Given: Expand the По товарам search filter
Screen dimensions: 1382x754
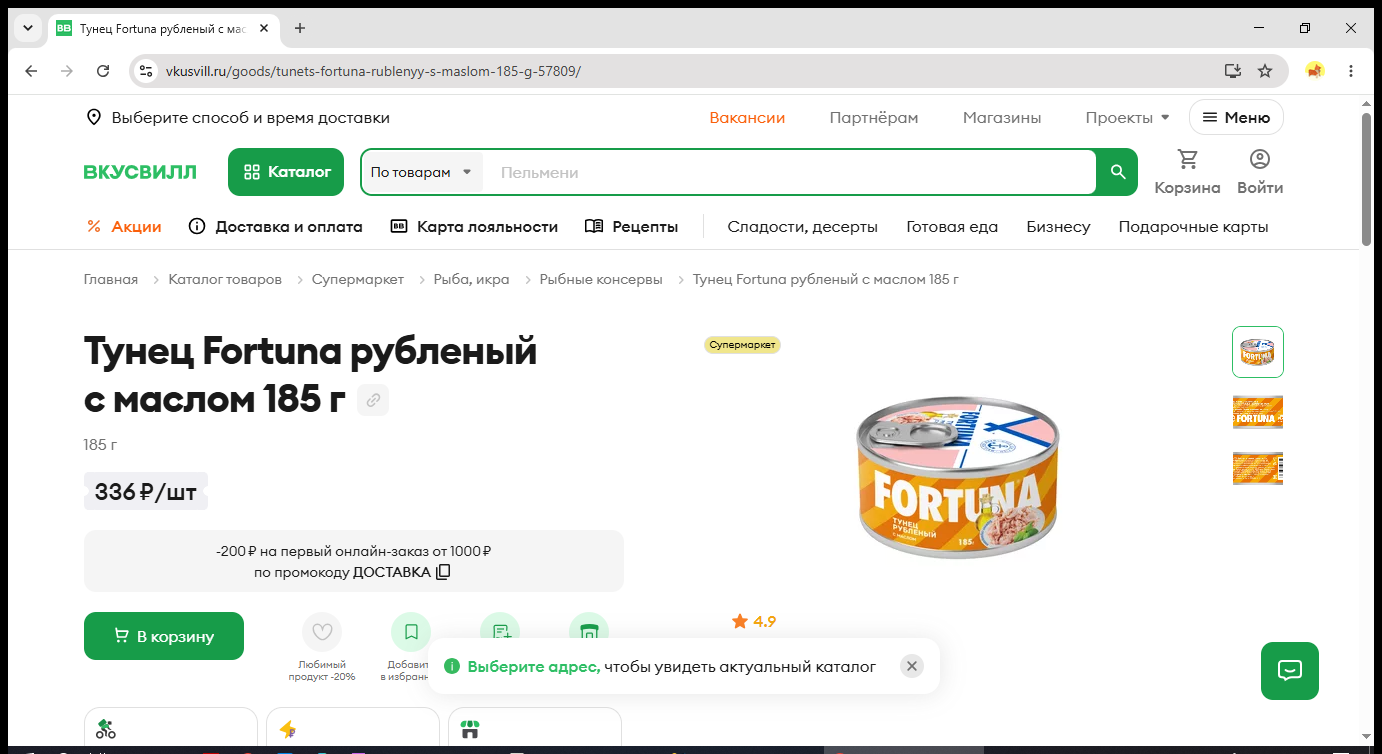Looking at the screenshot, I should (421, 172).
